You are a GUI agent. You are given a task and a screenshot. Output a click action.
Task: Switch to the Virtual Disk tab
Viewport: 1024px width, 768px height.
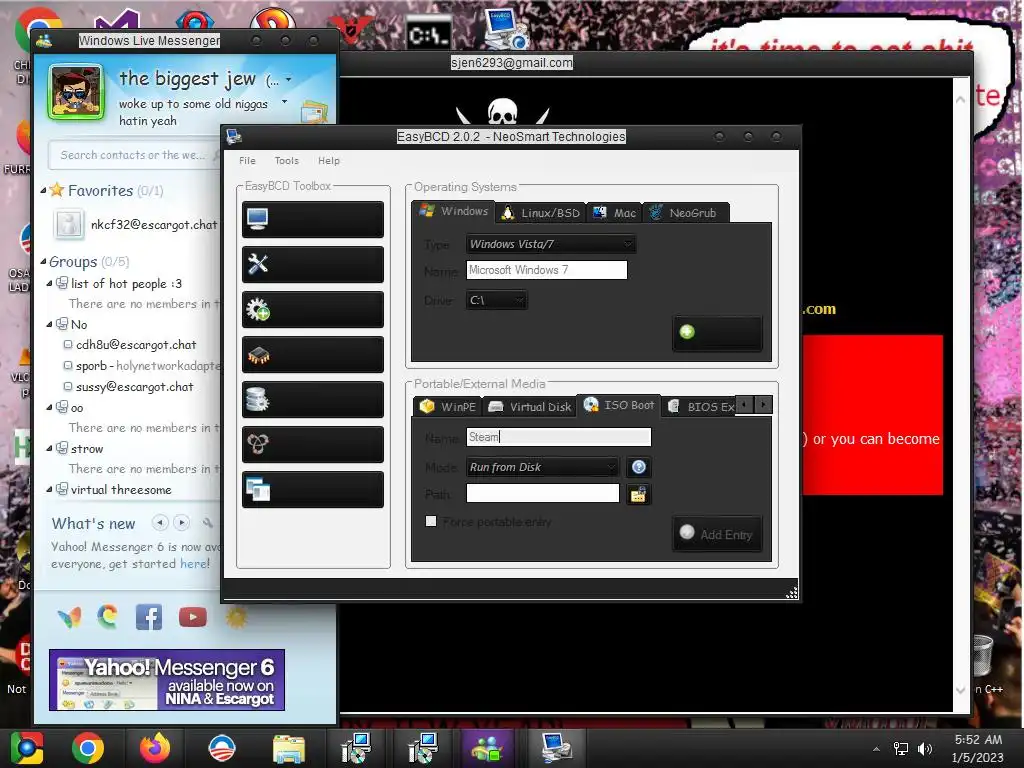click(530, 407)
